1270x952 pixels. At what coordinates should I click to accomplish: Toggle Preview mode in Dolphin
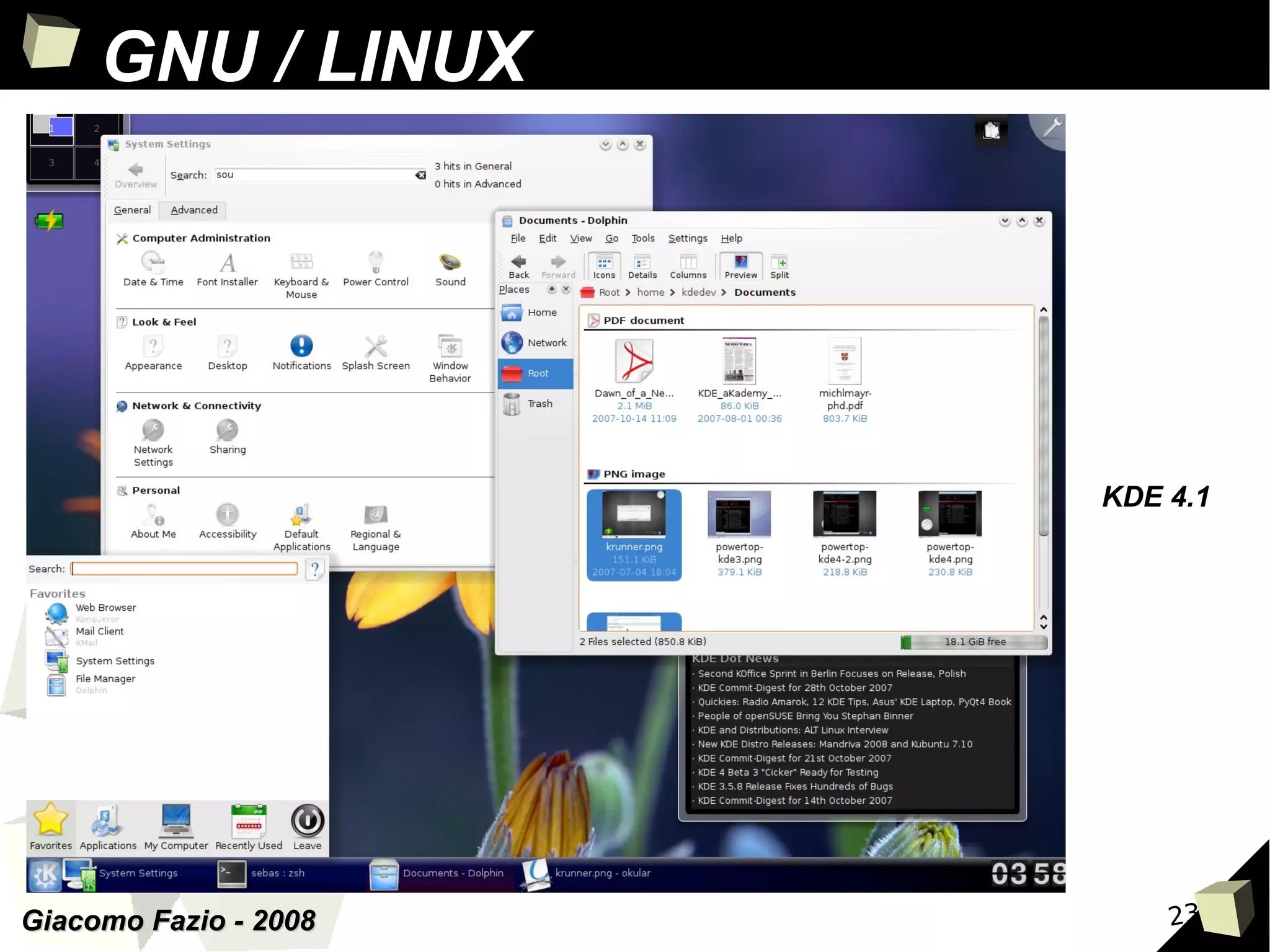point(741,266)
